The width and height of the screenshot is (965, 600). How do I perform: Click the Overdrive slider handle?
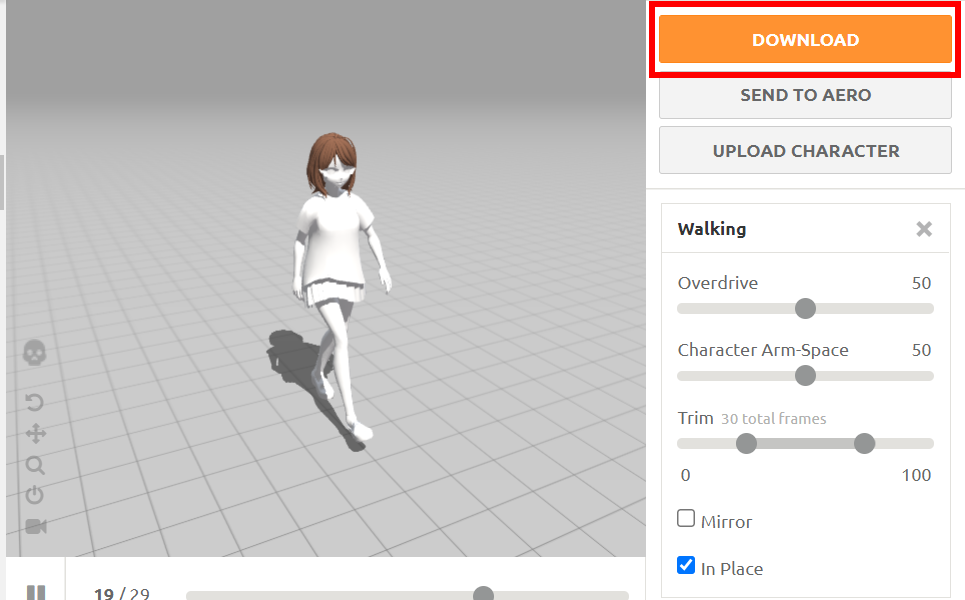(805, 308)
